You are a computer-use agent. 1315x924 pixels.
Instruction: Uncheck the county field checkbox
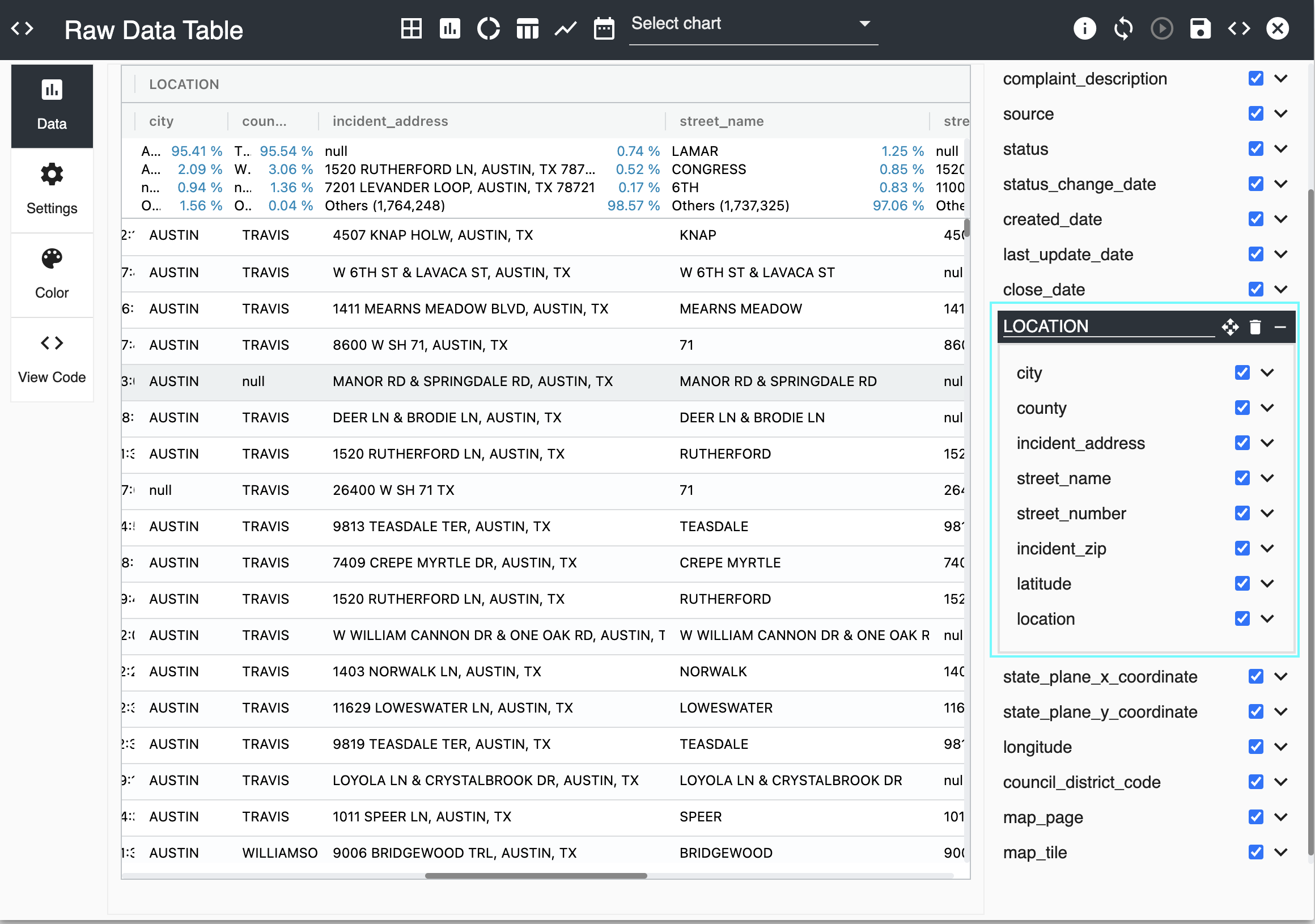point(1242,408)
